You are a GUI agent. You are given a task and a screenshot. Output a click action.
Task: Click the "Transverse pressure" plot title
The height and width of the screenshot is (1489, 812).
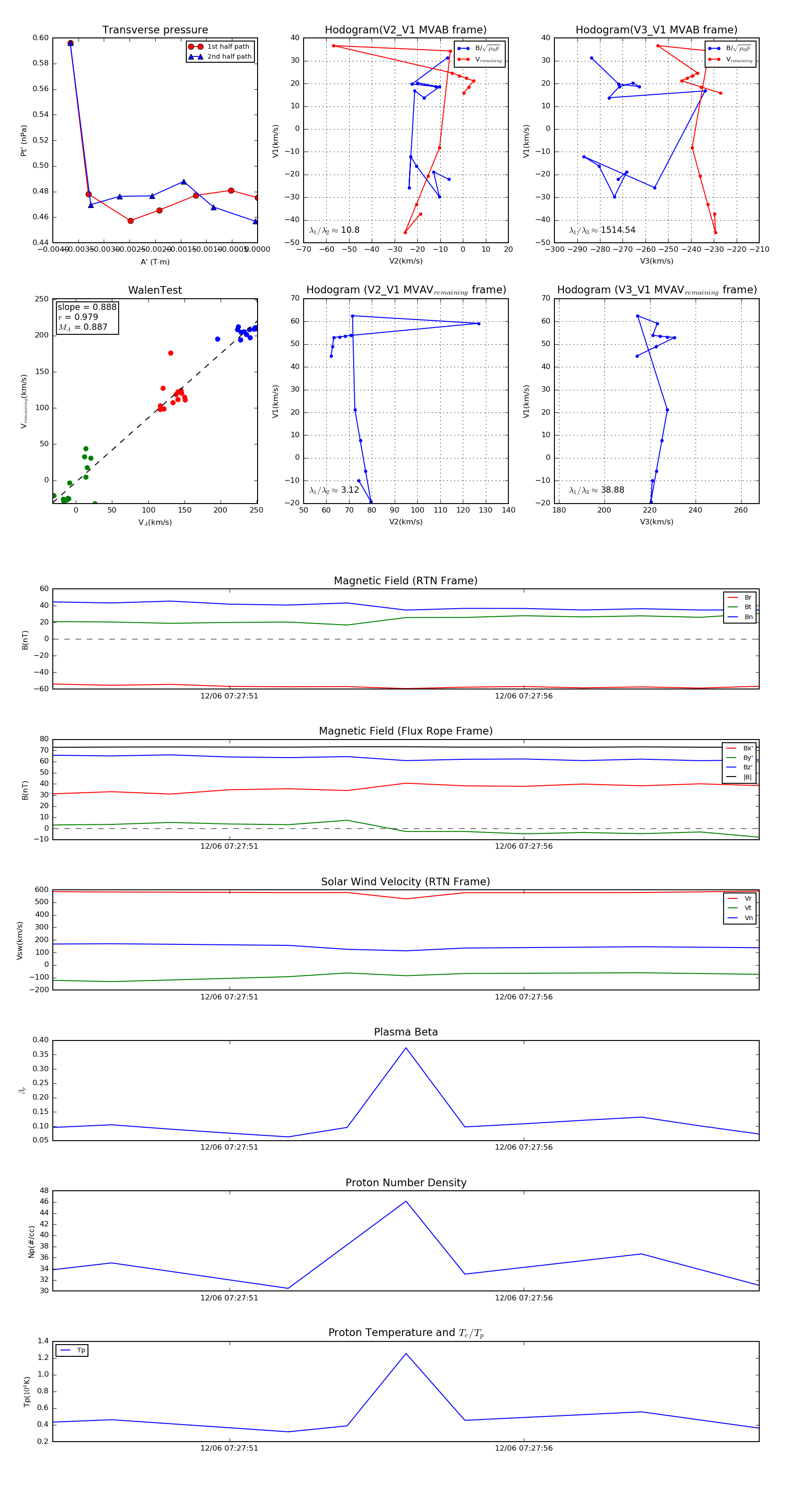tap(155, 30)
